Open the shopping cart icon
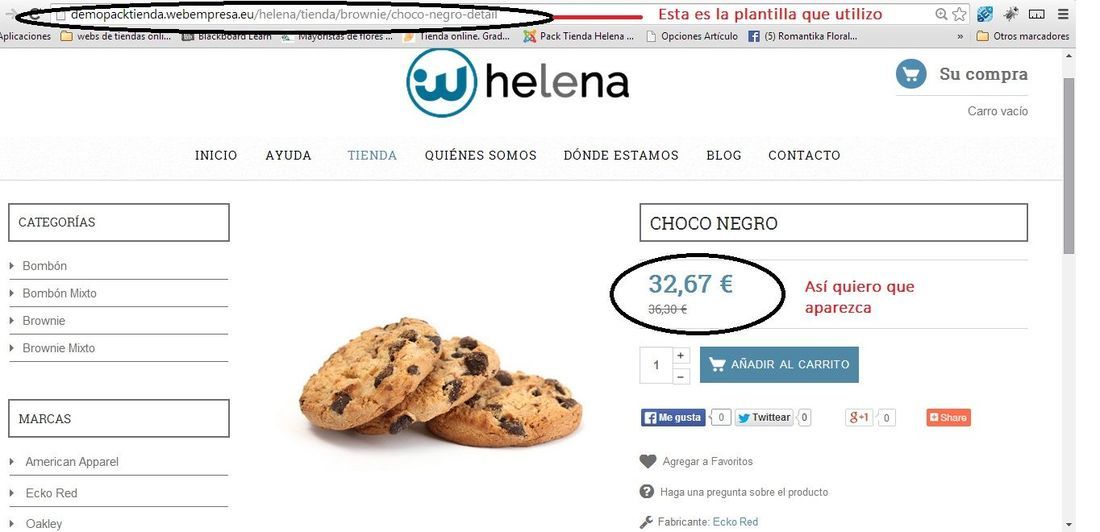This screenshot has height=532, width=1100. pyautogui.click(x=911, y=74)
